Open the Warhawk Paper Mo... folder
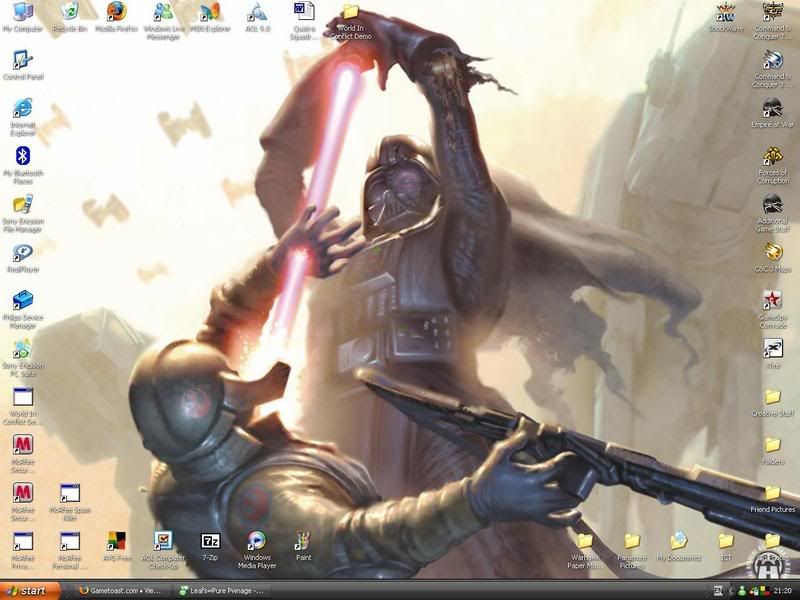 (x=585, y=550)
